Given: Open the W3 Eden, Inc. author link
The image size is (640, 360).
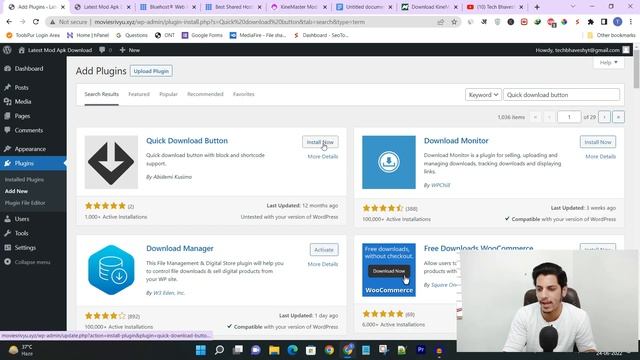Looking at the screenshot, I should click(x=169, y=293).
